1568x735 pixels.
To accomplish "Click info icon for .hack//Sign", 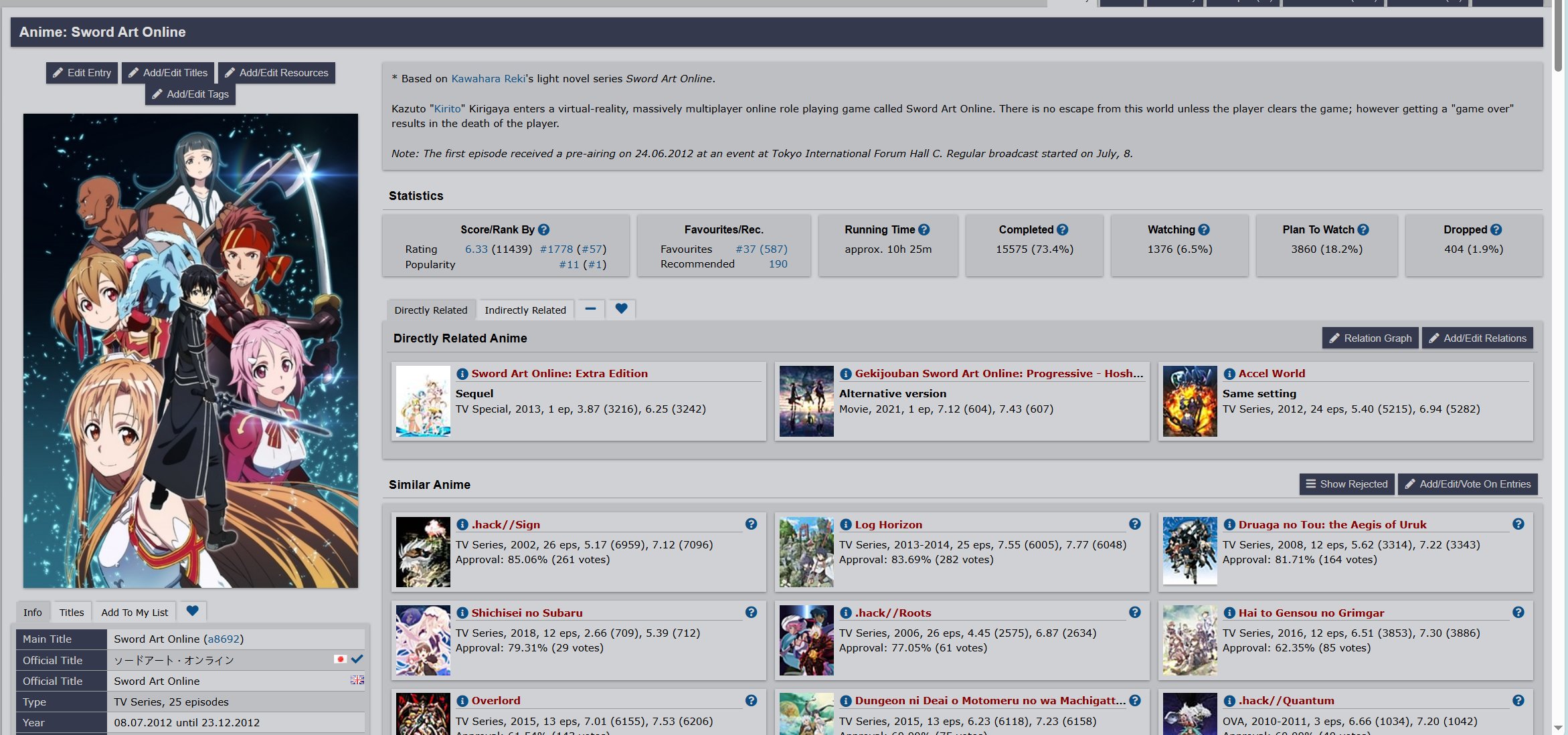I will (x=462, y=525).
